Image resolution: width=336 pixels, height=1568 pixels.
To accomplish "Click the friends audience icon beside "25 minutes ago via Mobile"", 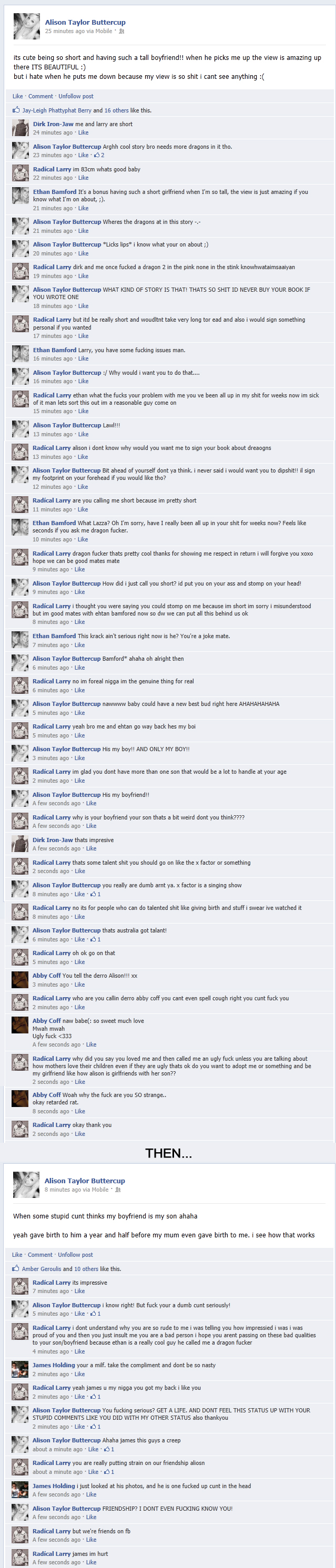I will click(122, 31).
